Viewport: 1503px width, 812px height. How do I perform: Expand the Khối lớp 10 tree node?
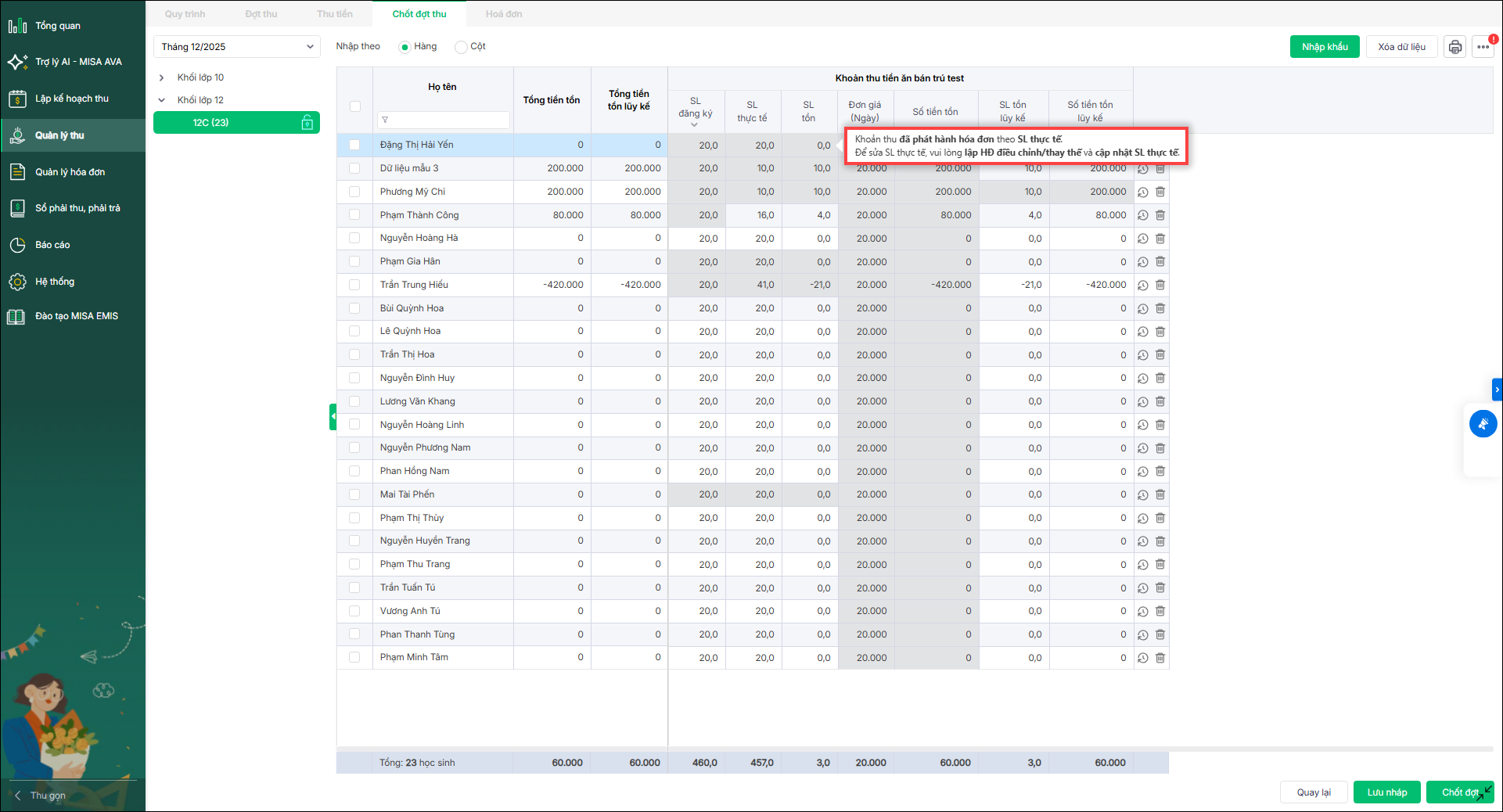pos(162,77)
